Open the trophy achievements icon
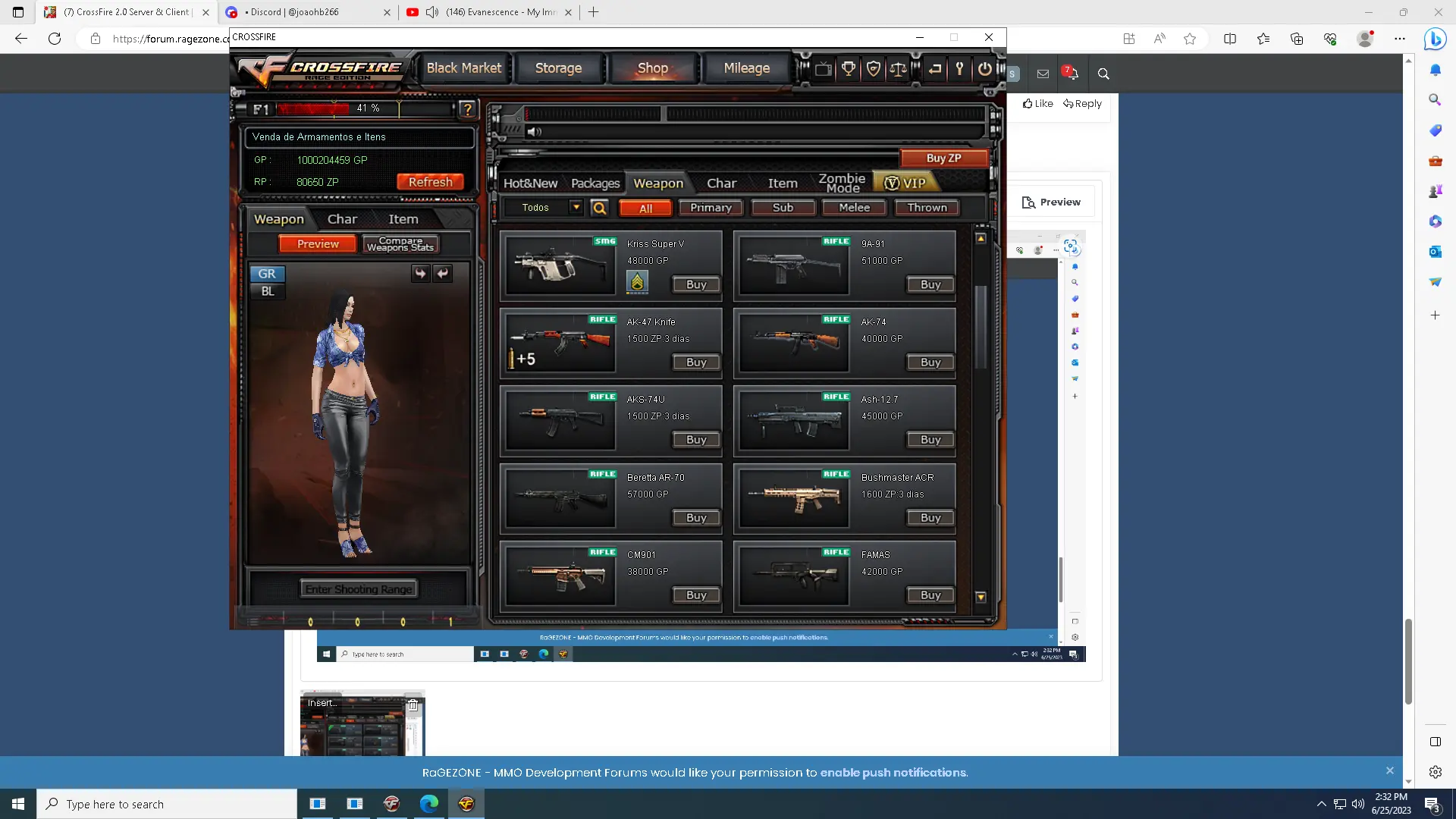This screenshot has height=819, width=1456. pos(849,69)
